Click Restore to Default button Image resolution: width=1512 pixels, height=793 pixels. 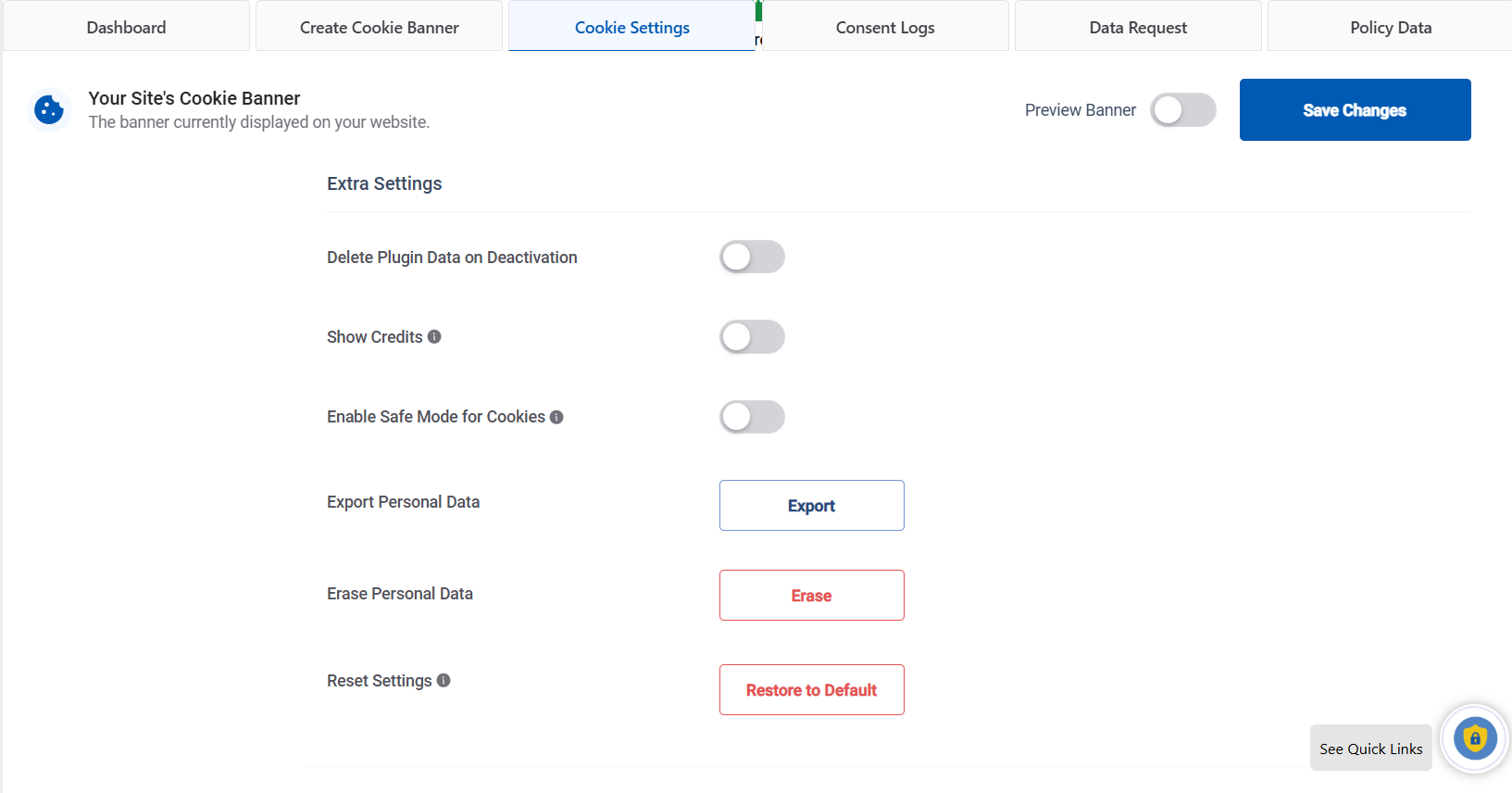[x=811, y=690]
